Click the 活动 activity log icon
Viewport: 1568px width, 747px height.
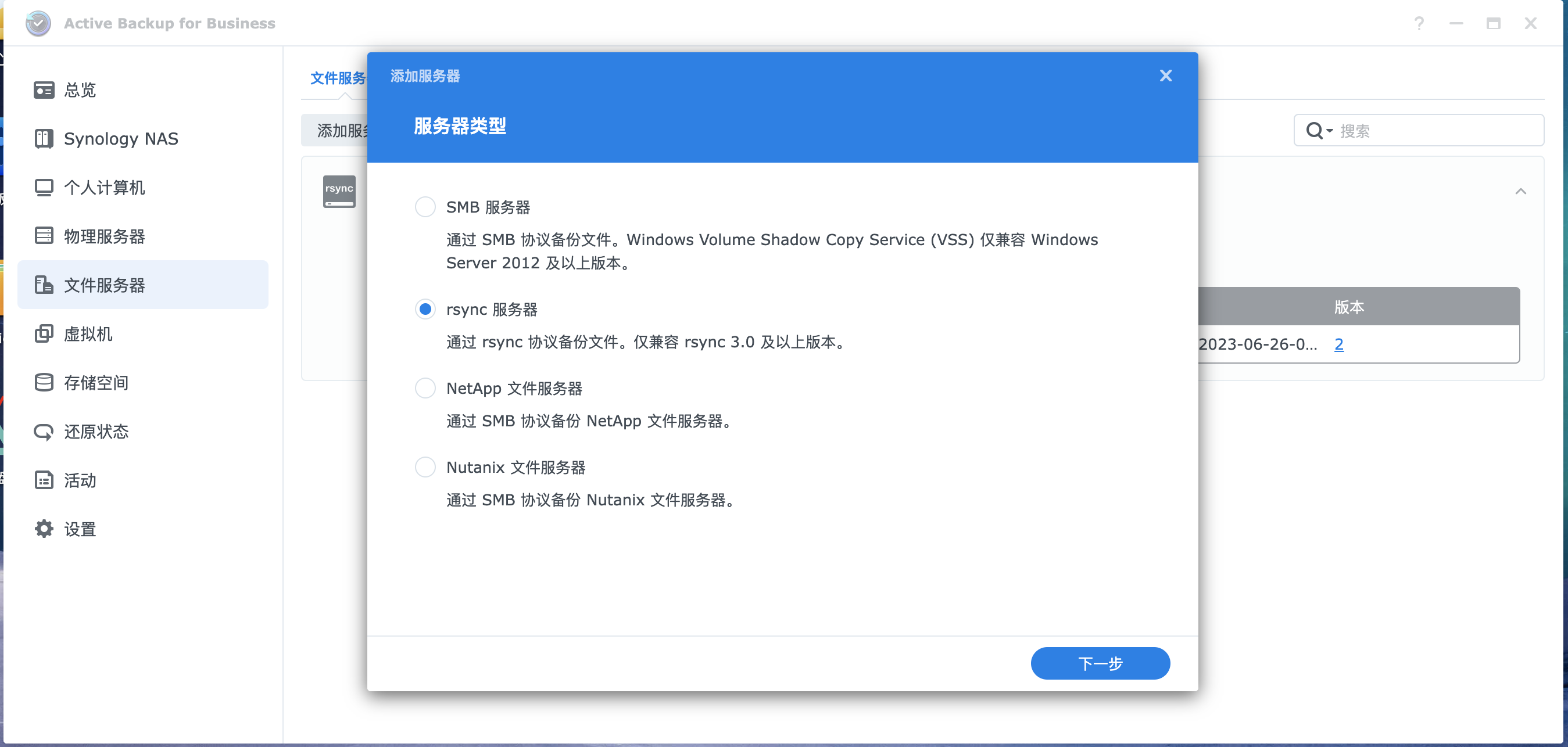44,480
